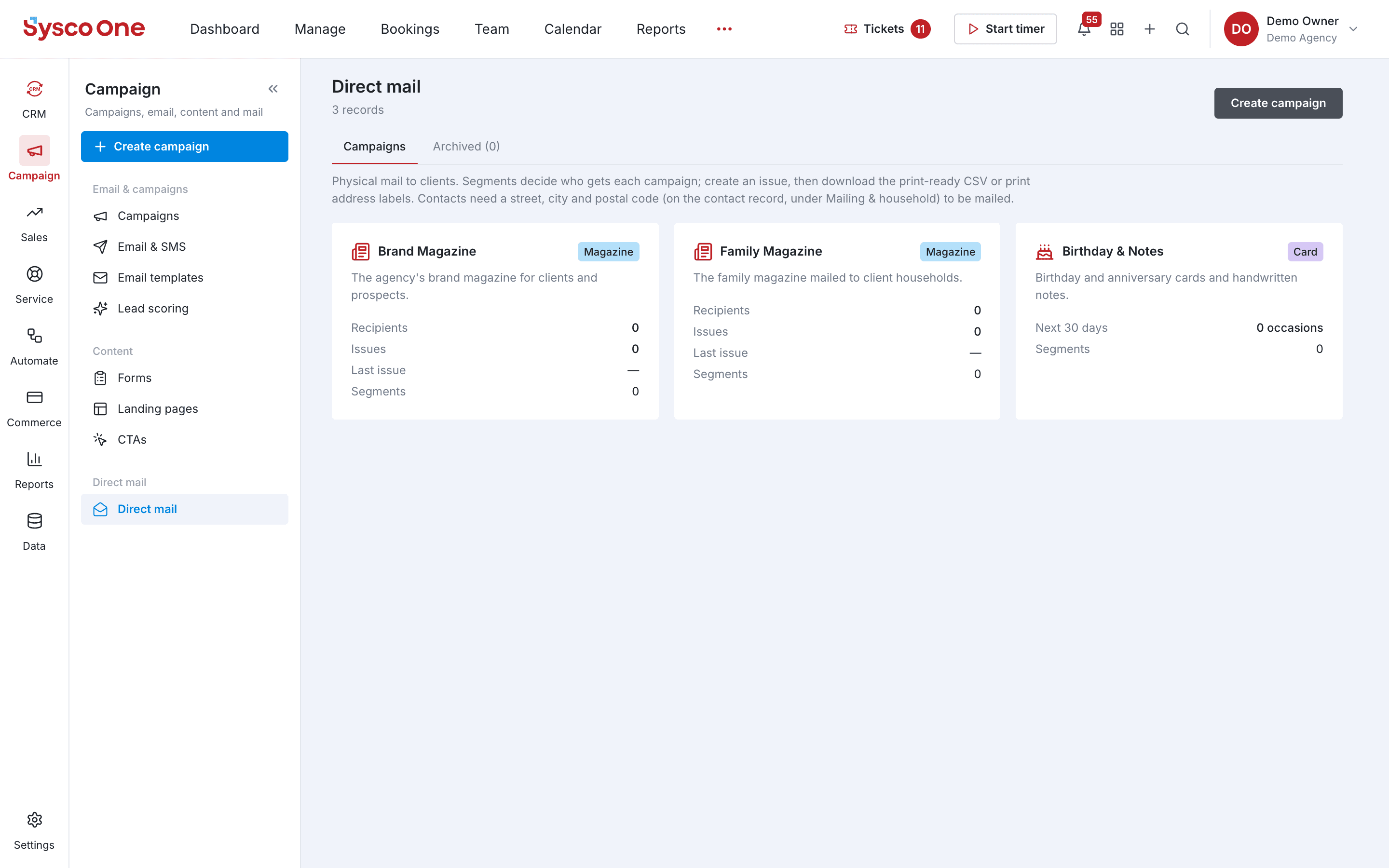This screenshot has width=1389, height=868.
Task: Start the timer
Action: (x=1005, y=29)
